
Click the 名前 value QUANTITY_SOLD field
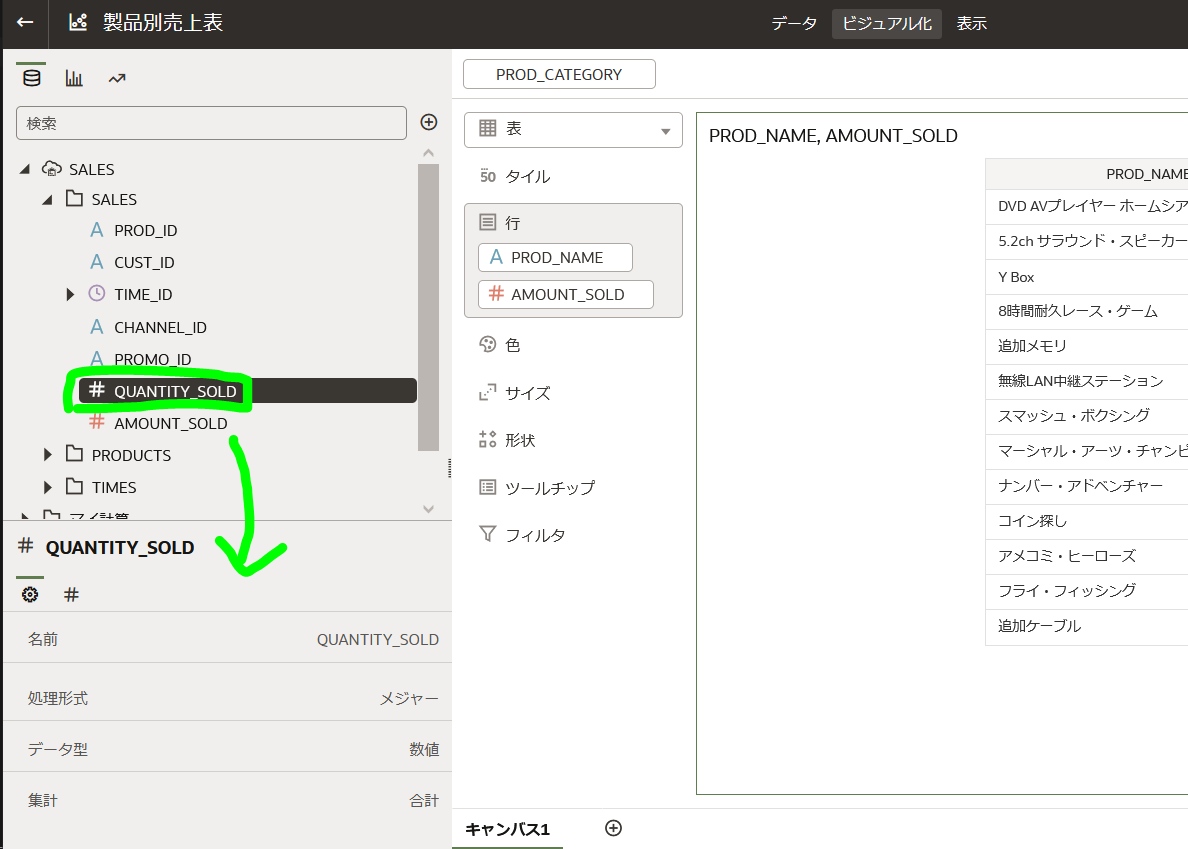[x=377, y=639]
